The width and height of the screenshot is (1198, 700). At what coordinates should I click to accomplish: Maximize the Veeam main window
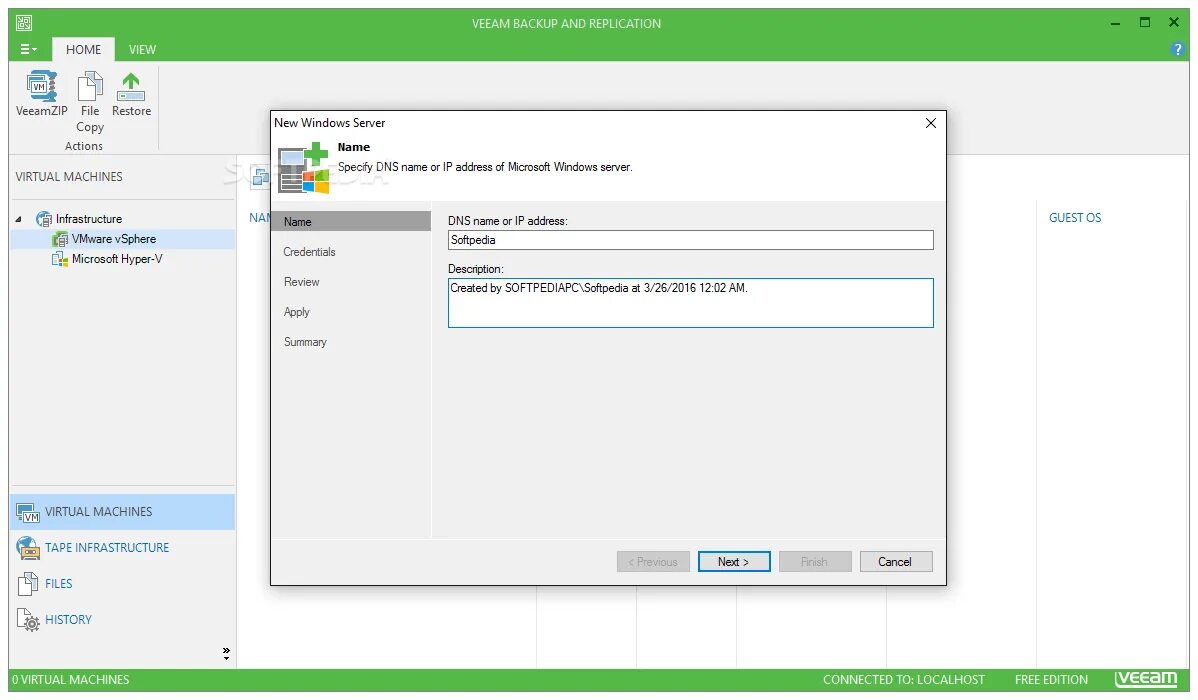[1145, 23]
